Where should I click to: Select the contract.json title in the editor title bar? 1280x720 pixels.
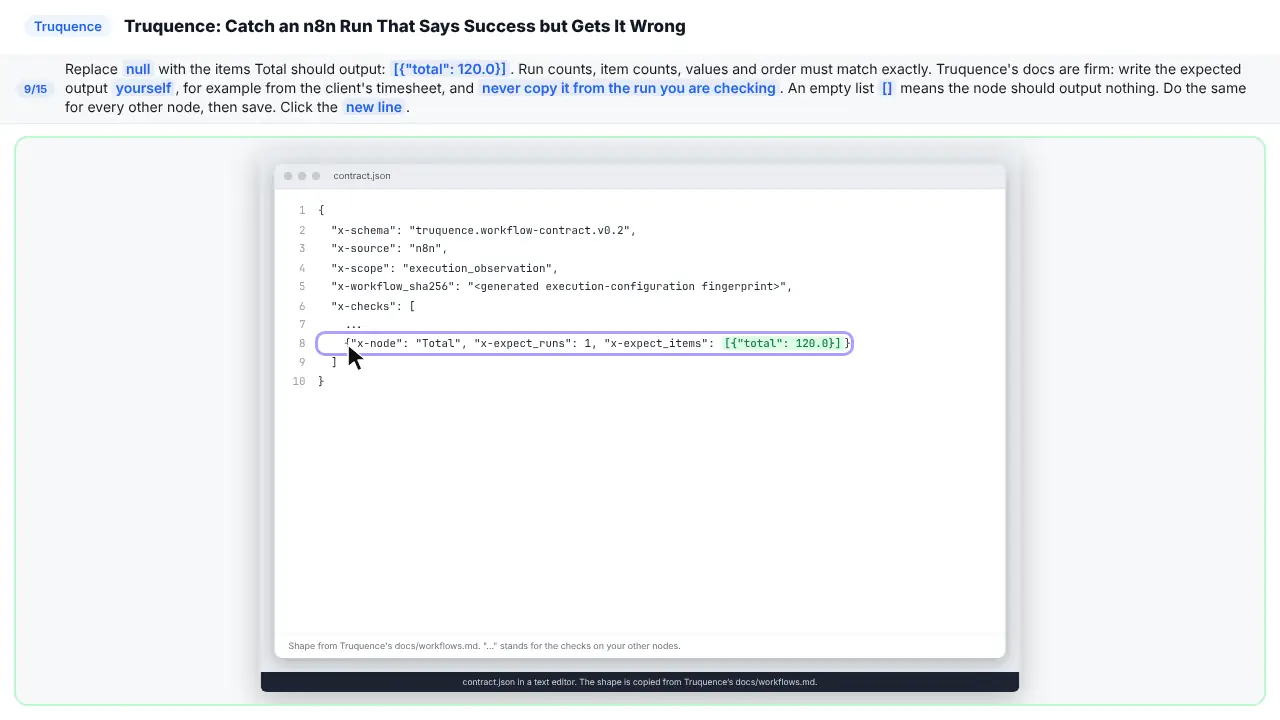(x=362, y=176)
